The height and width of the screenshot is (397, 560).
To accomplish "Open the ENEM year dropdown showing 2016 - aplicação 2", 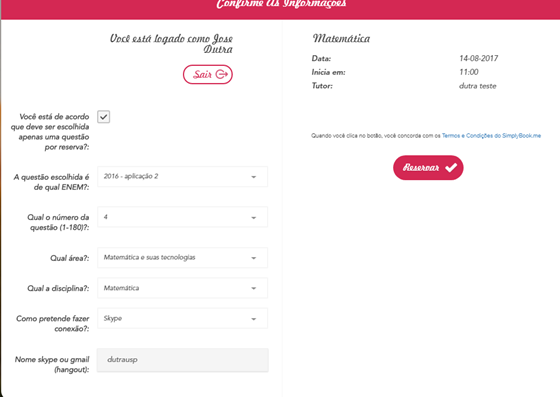I will pos(182,176).
